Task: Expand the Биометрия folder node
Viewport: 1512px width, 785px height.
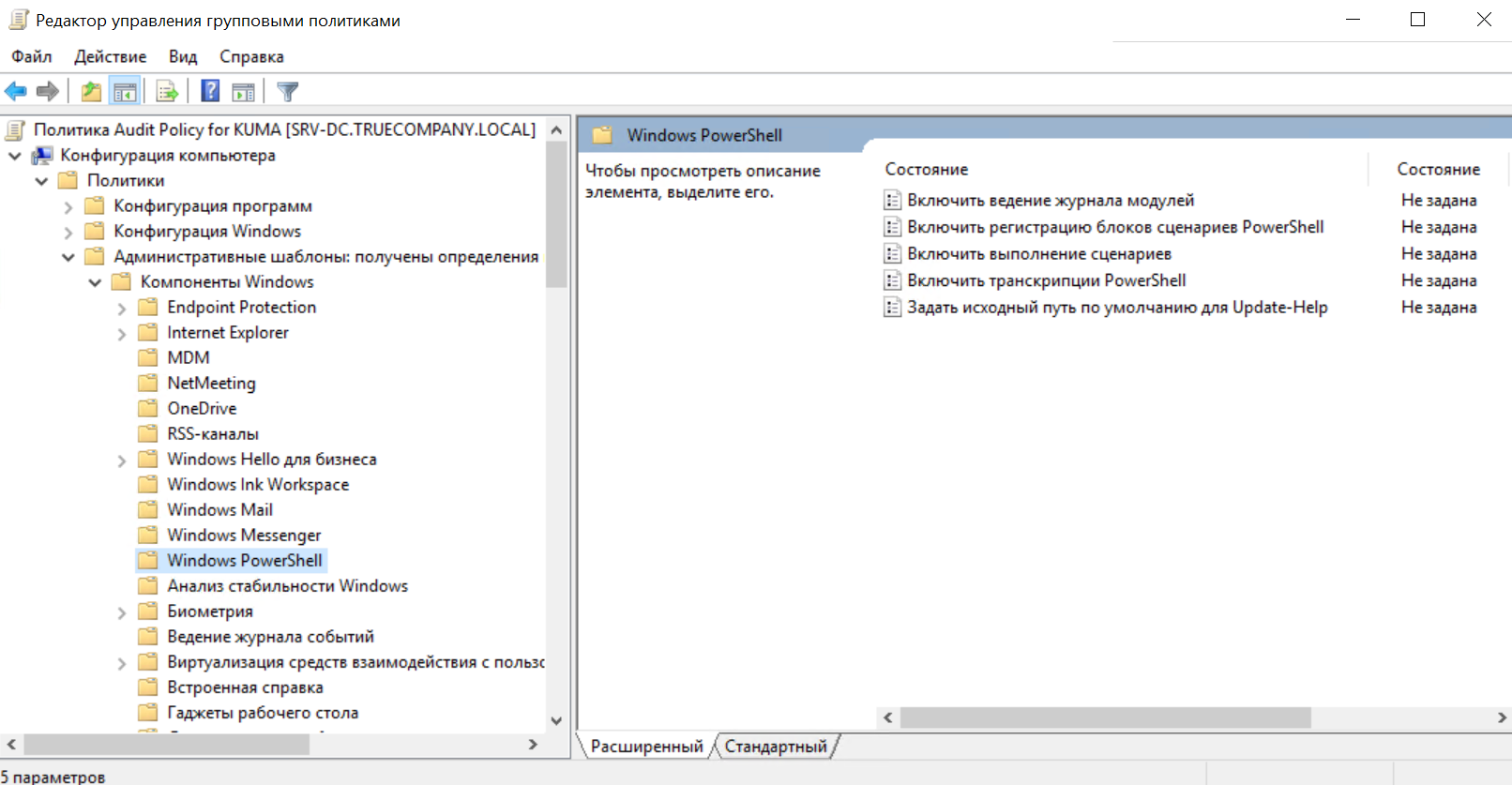Action: point(121,612)
